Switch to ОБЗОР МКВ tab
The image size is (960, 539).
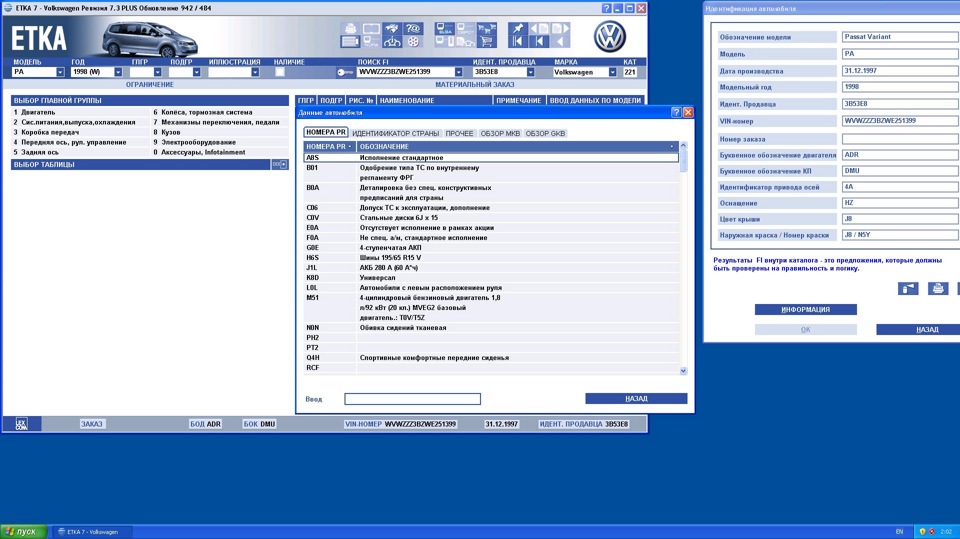pyautogui.click(x=500, y=133)
